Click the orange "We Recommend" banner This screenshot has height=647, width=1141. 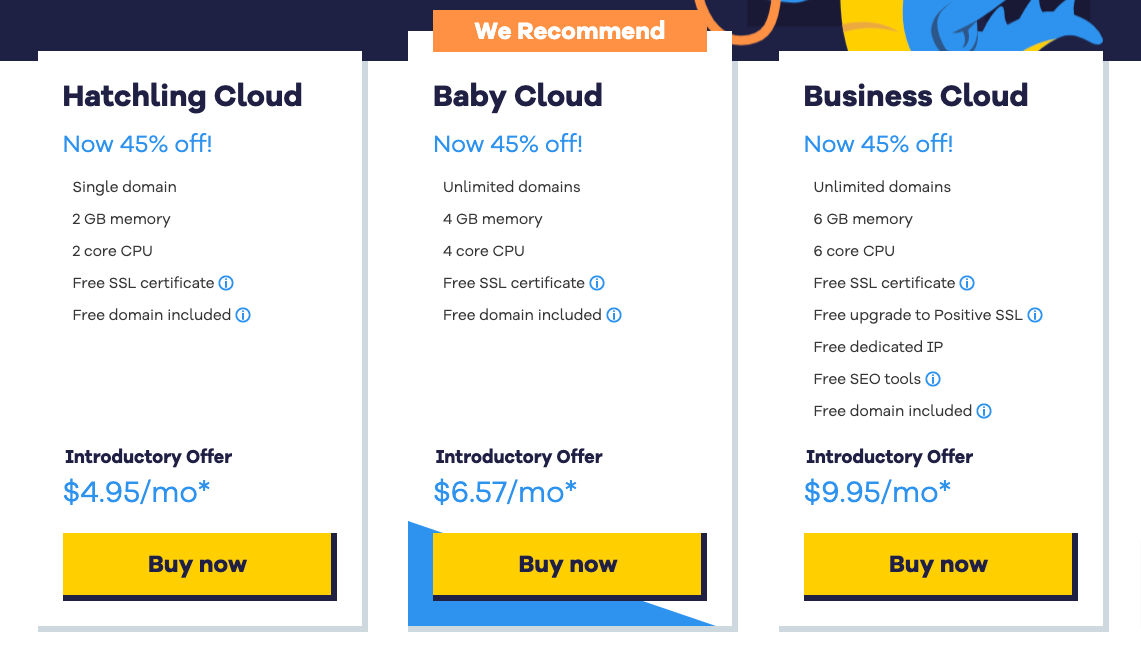(x=569, y=31)
